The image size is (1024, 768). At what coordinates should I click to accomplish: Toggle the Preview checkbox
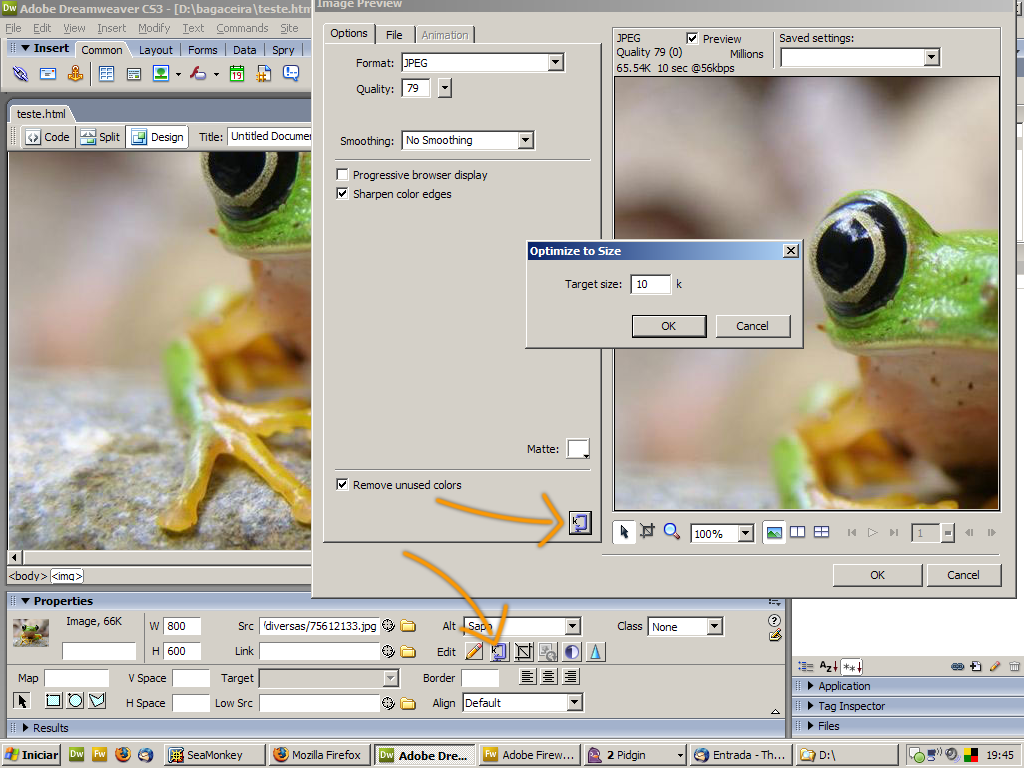pos(692,39)
